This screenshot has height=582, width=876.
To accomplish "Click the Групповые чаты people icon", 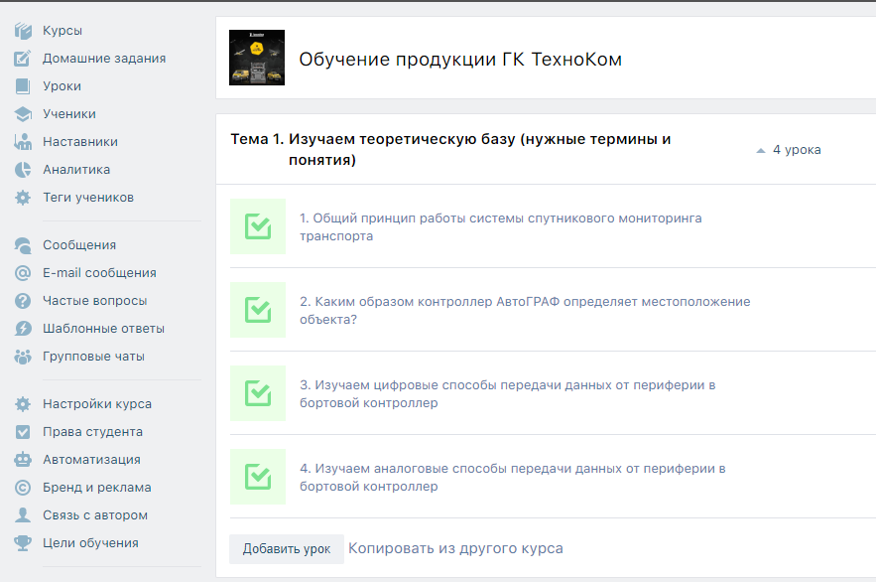I will point(23,356).
